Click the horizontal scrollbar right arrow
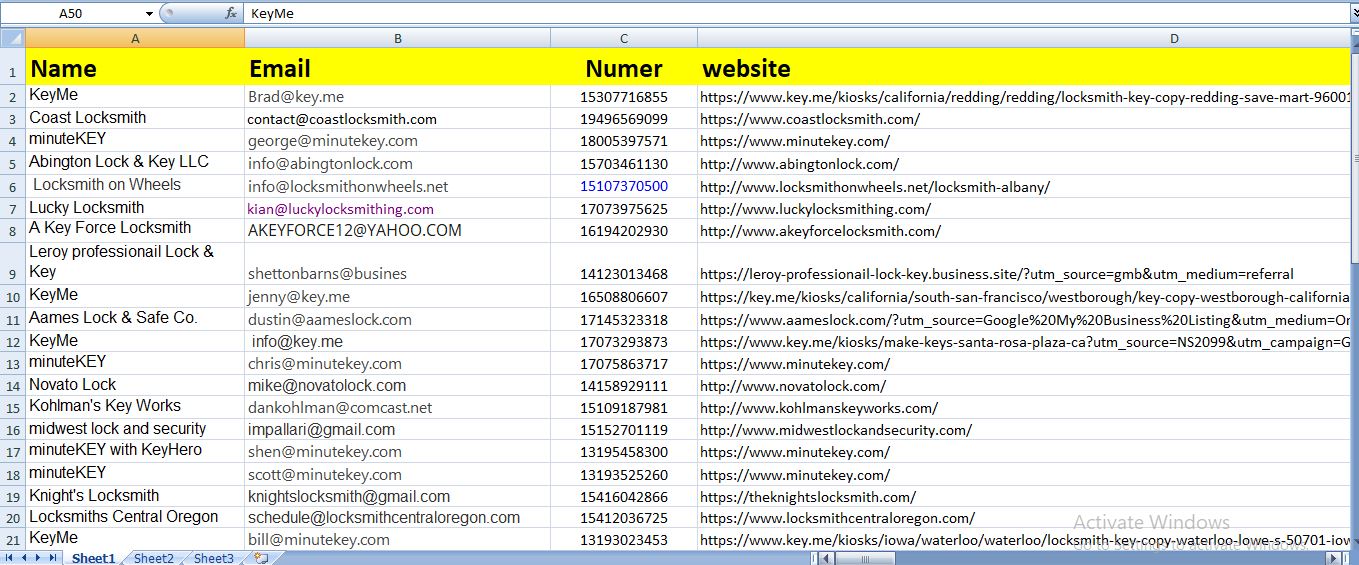This screenshot has height=565, width=1359. [x=1331, y=558]
